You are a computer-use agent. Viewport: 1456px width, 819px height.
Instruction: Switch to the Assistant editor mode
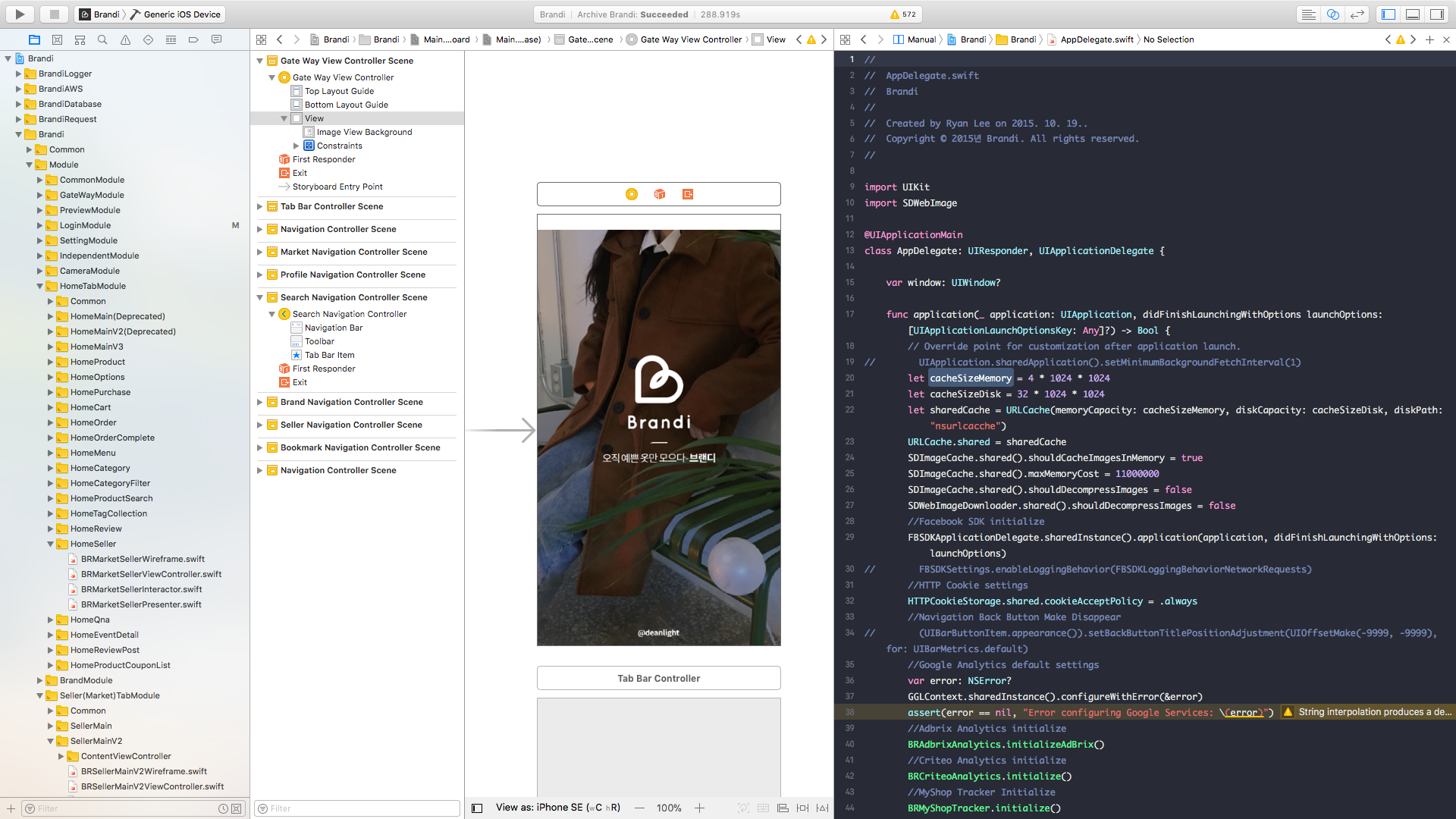point(1332,14)
